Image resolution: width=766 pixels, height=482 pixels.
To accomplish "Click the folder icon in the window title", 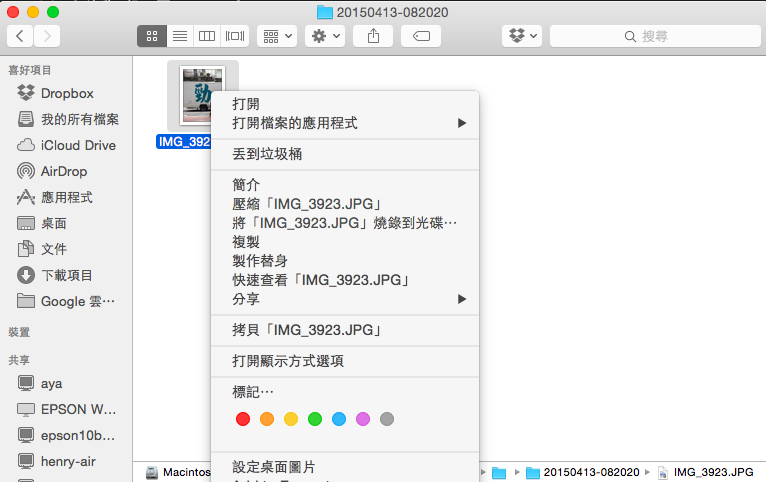I will (324, 12).
